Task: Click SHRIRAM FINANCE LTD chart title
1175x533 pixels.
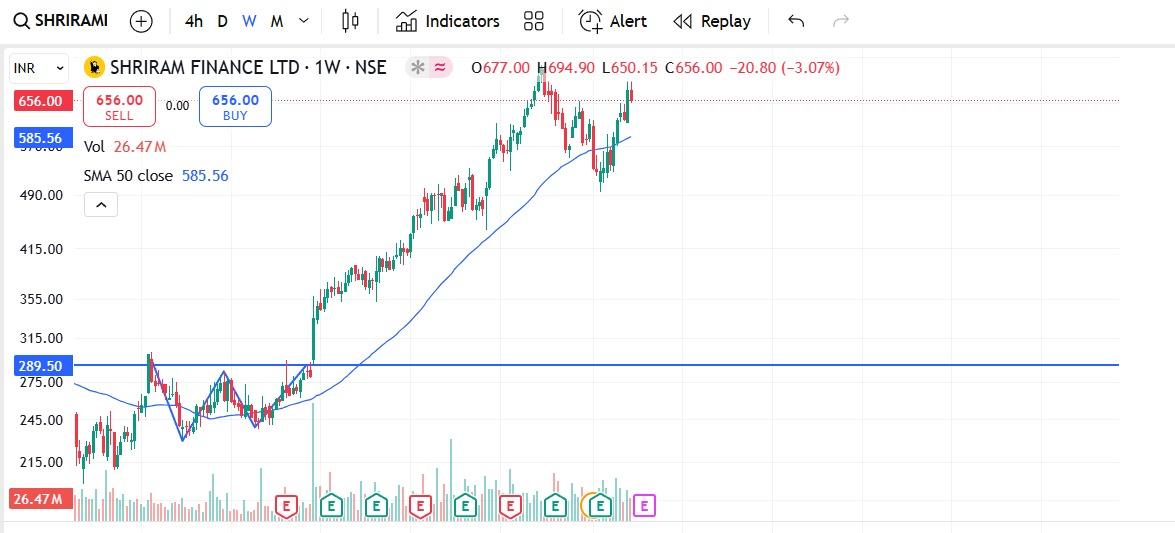Action: coord(248,67)
